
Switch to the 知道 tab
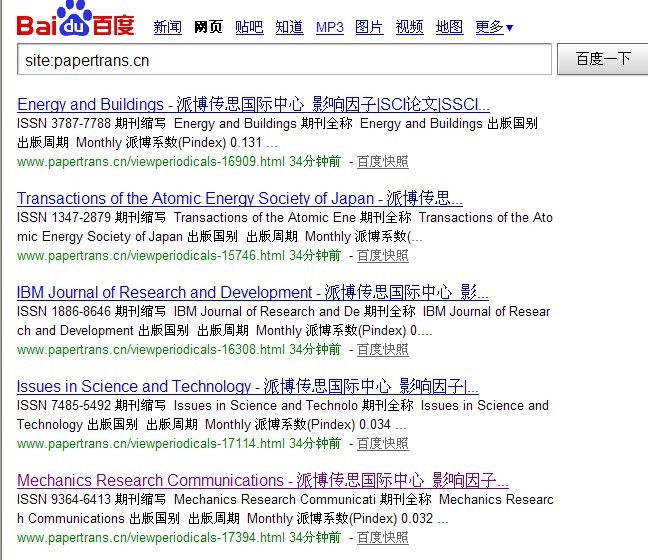289,27
